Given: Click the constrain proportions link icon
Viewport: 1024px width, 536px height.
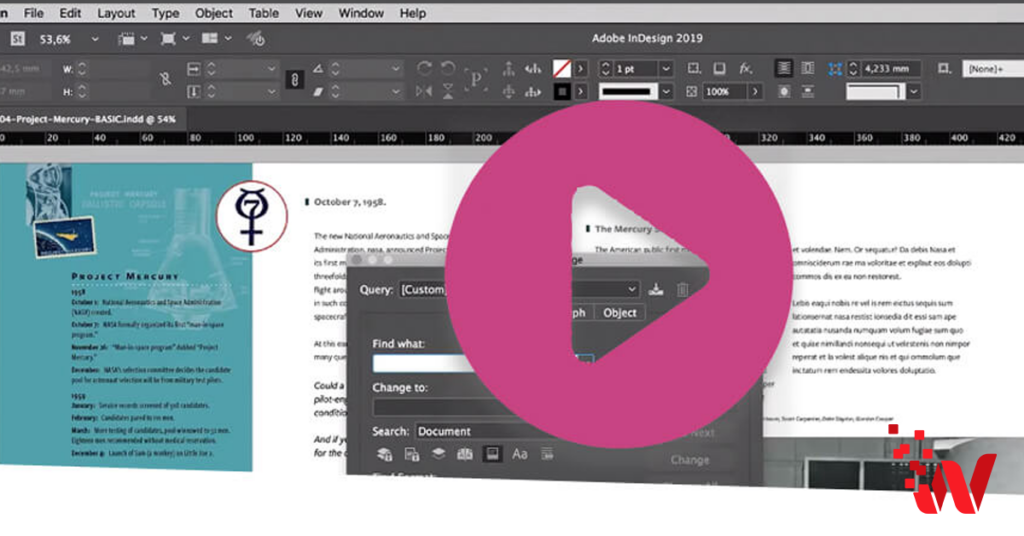Looking at the screenshot, I should (x=295, y=80).
